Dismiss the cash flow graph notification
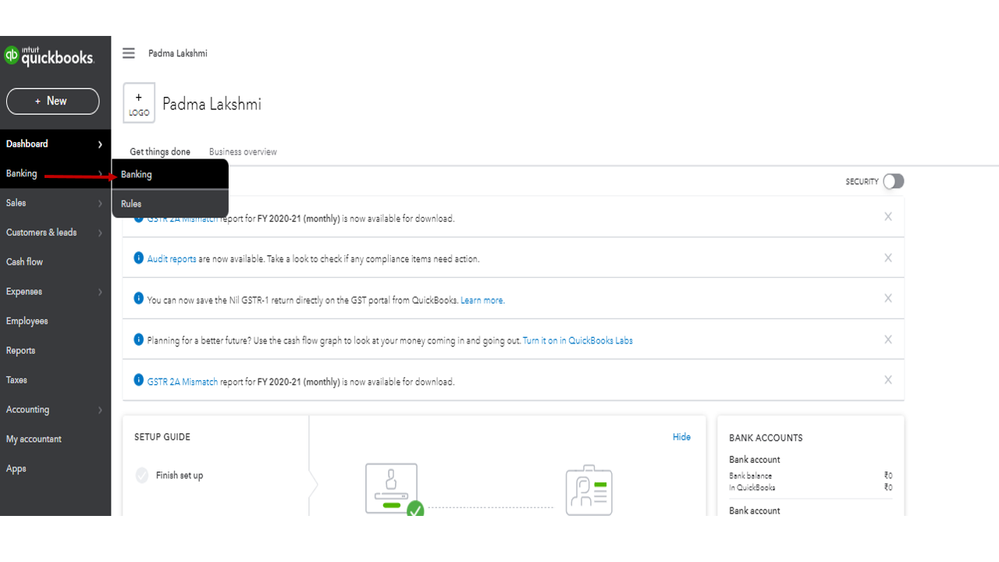The image size is (999, 562). [888, 340]
